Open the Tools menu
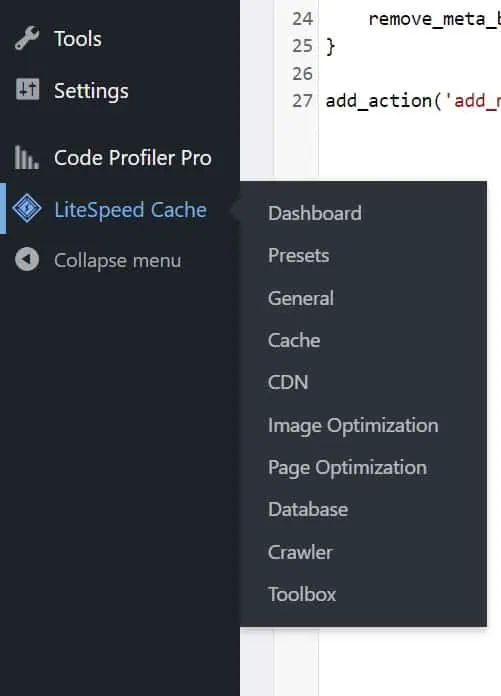Screen dimensions: 501x696 [x=78, y=39]
